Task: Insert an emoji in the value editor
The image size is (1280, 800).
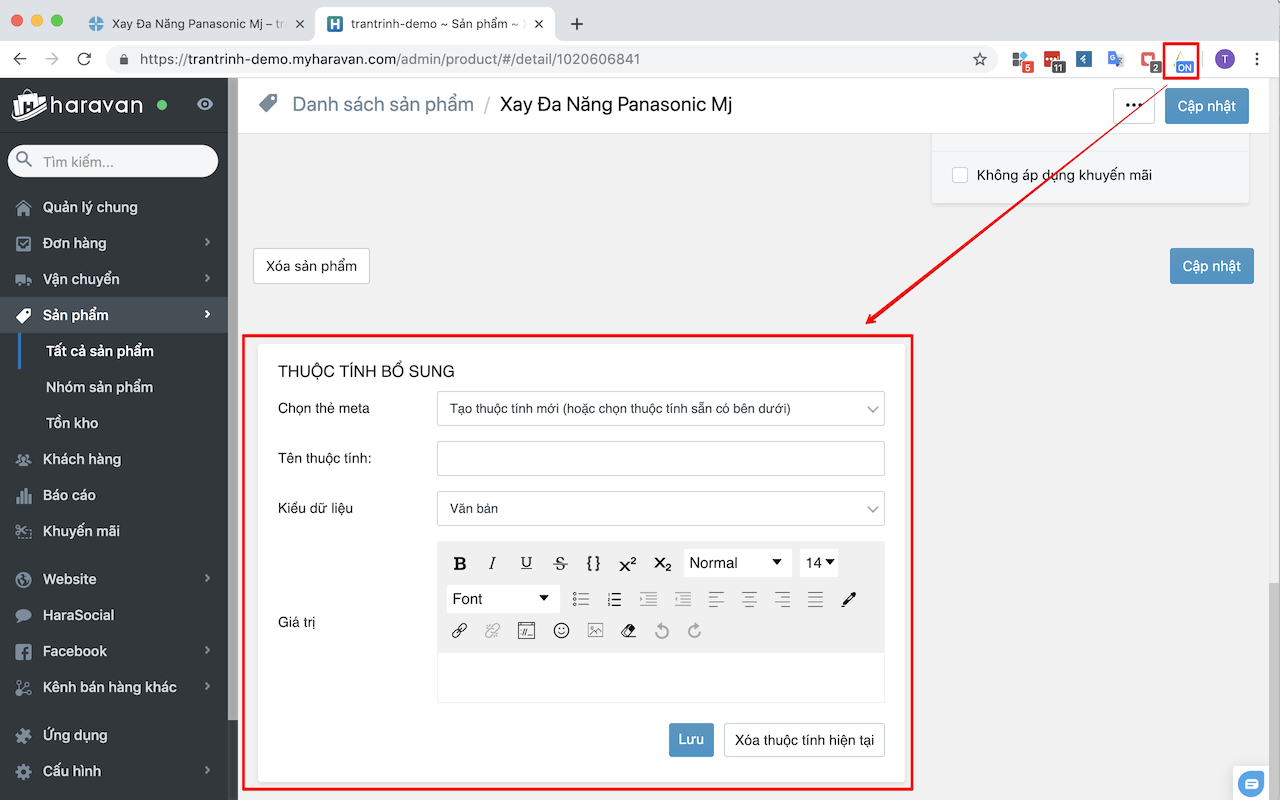Action: (561, 630)
